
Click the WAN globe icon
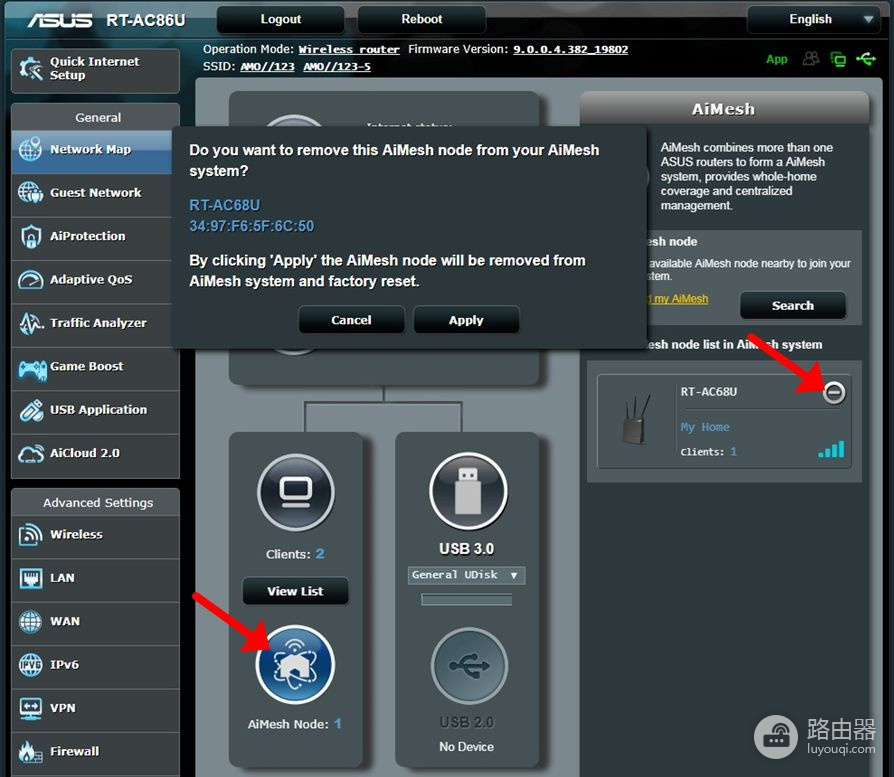tap(31, 621)
